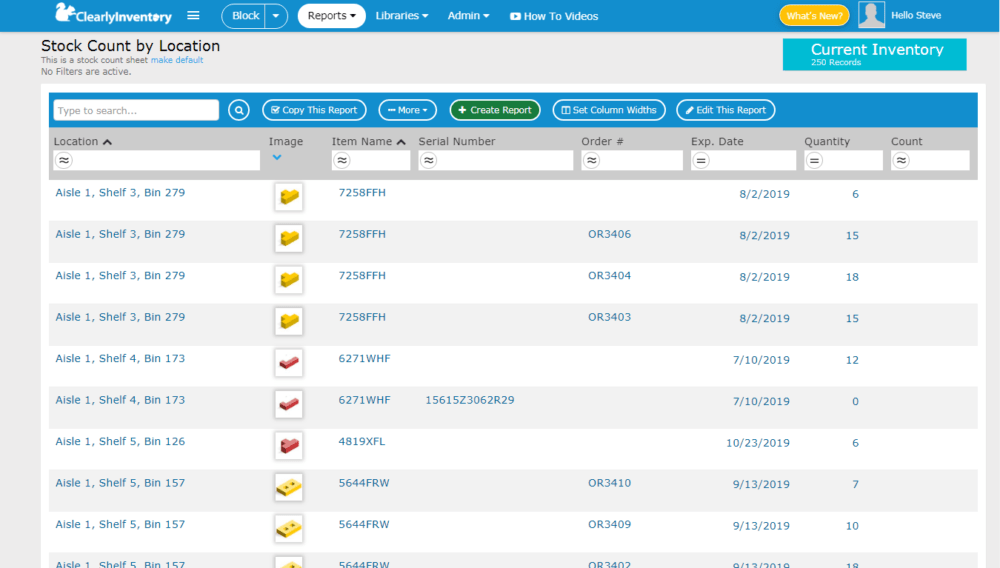
Task: Click Hello Steve user menu
Action: pos(916,15)
